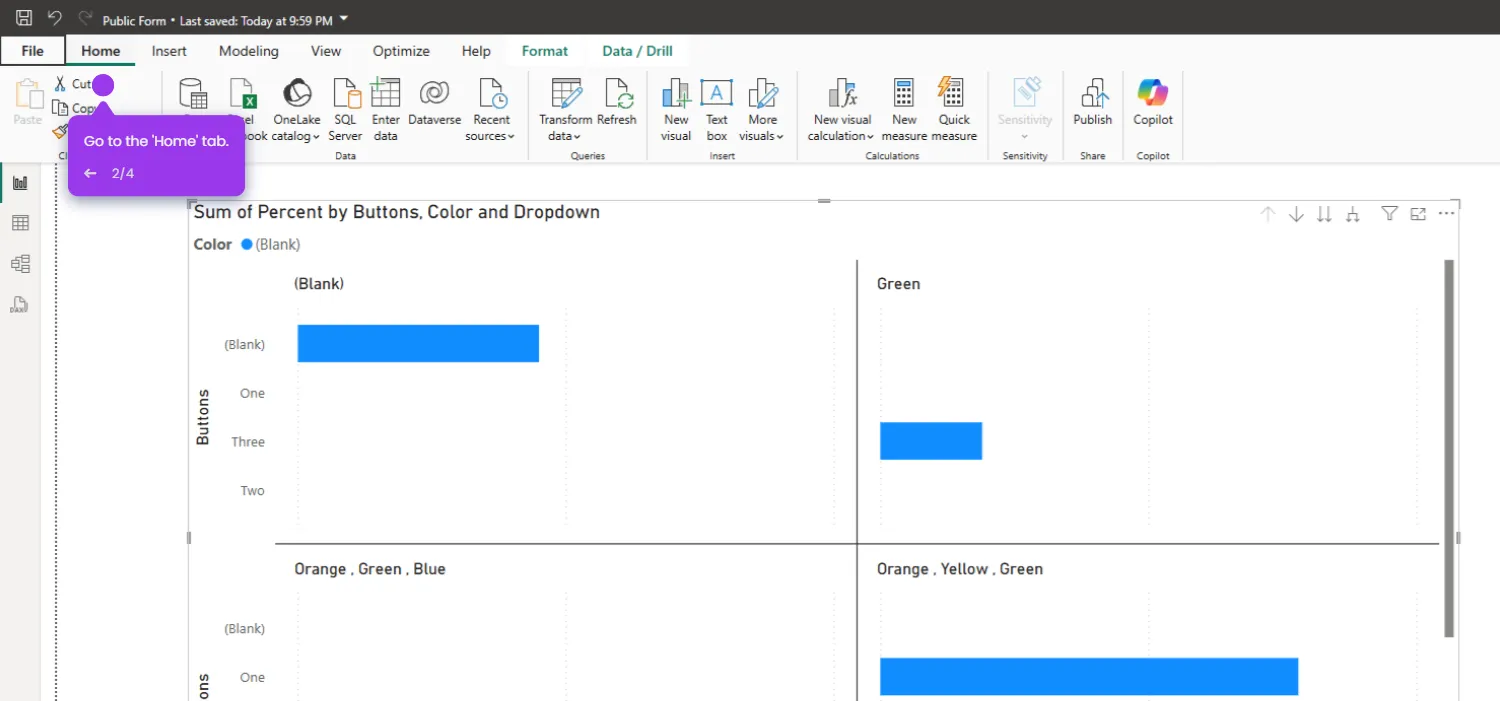Click the 'Orange , Yellow , Green' panel header
The width and height of the screenshot is (1500, 701).
(960, 569)
